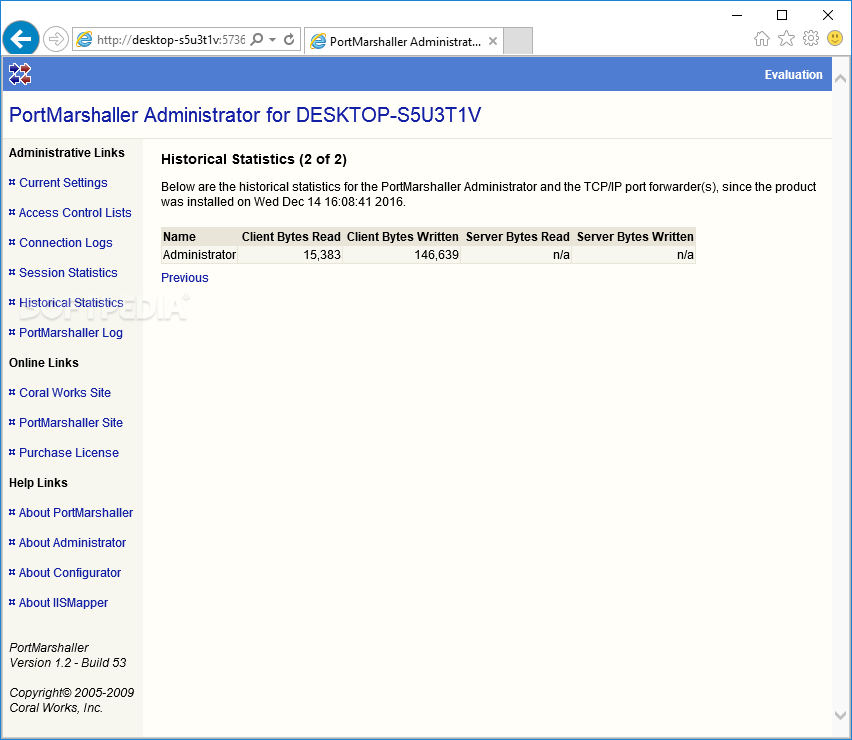
Task: Select the 15,383 value cell
Action: click(290, 255)
